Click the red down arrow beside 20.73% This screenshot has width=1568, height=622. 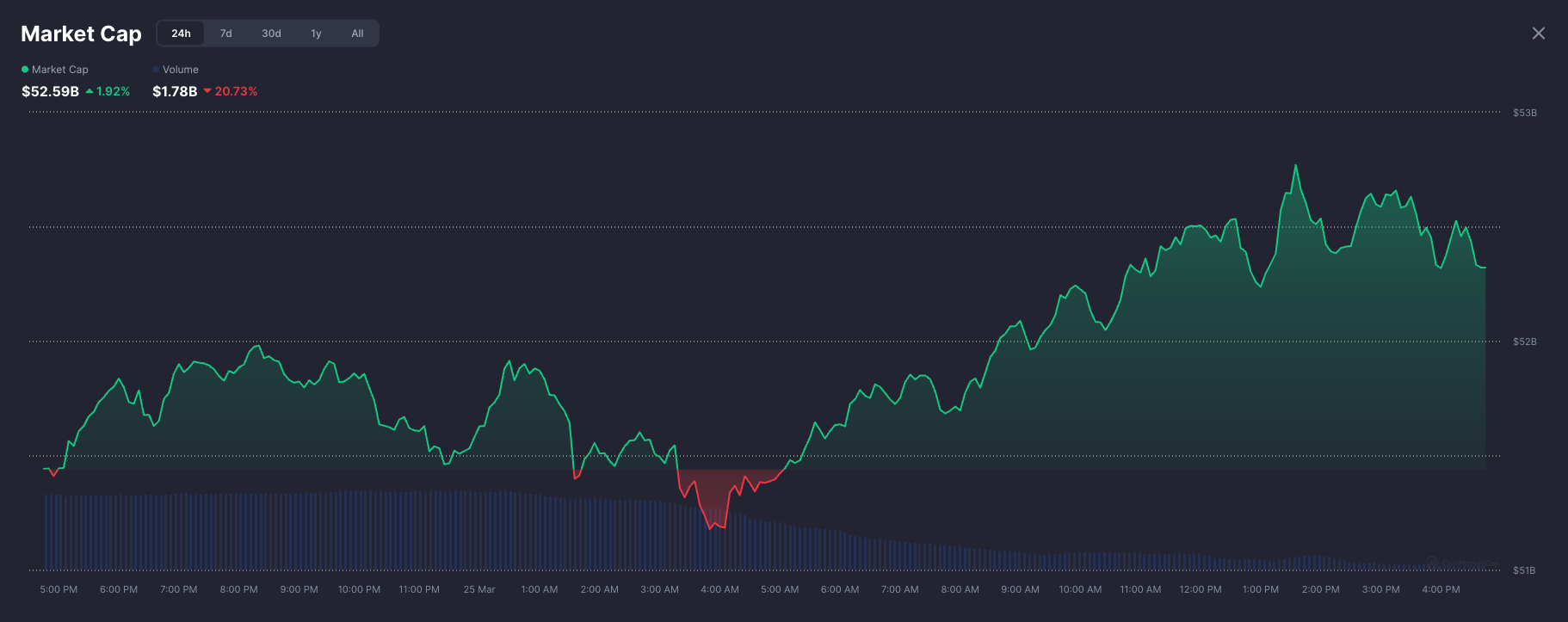coord(207,91)
